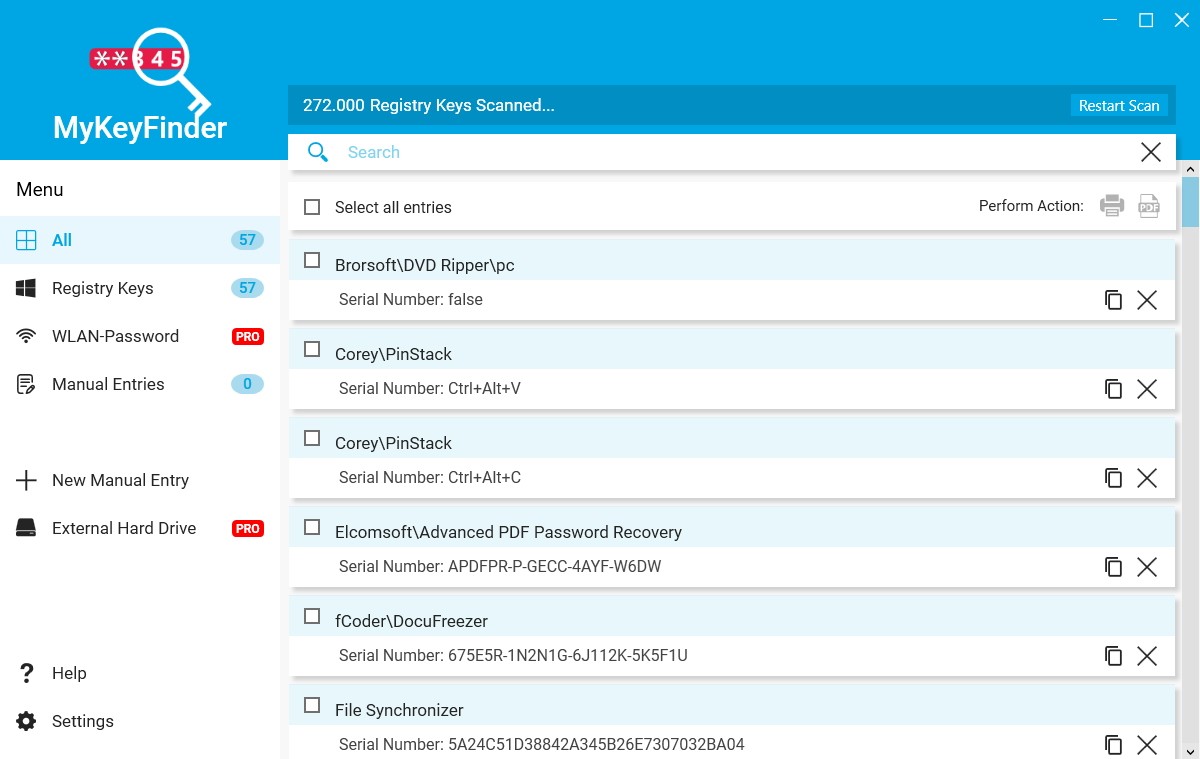Screen dimensions: 1200x759
Task: Maximize the MyKeyFinder window
Action: 1146,20
